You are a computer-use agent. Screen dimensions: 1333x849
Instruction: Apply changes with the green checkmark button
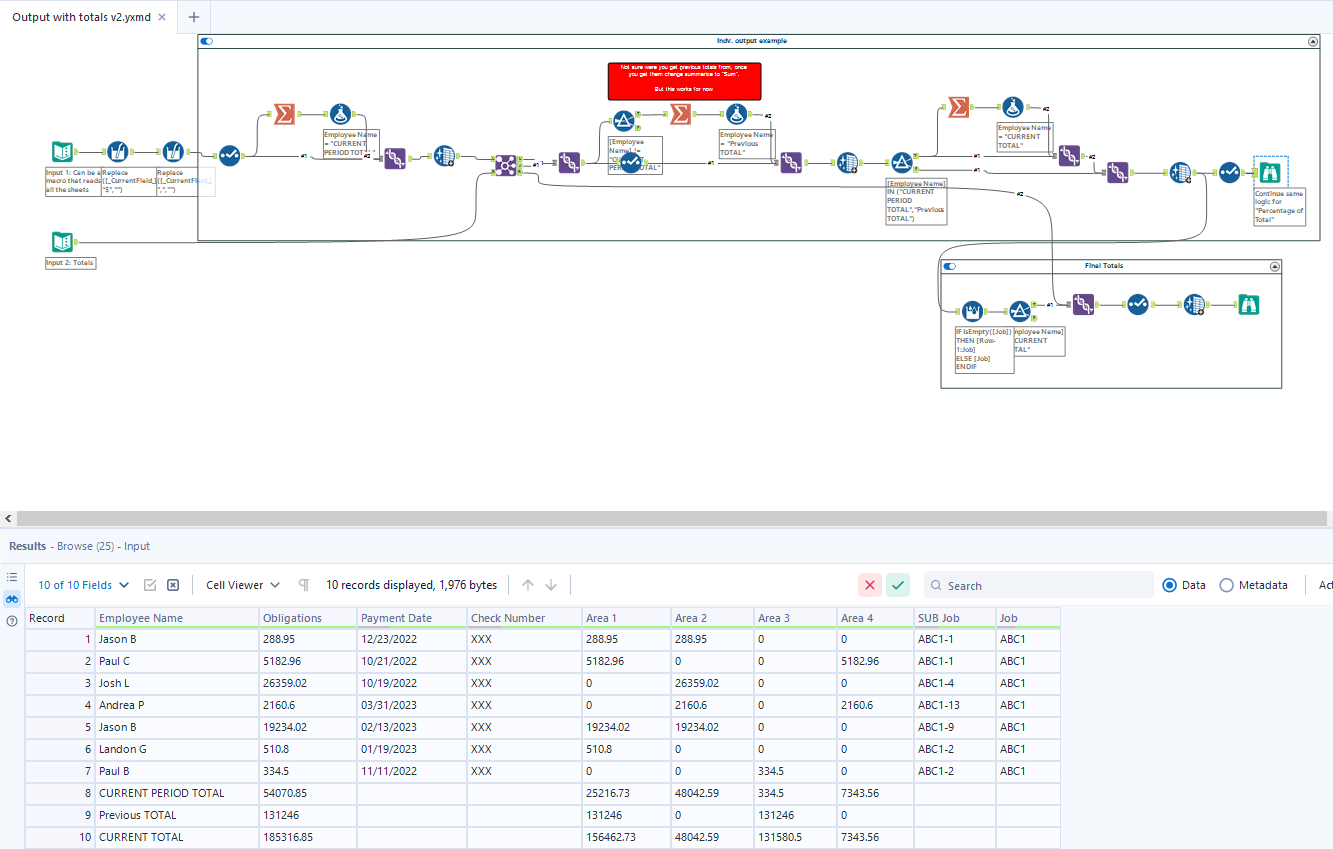click(x=897, y=585)
